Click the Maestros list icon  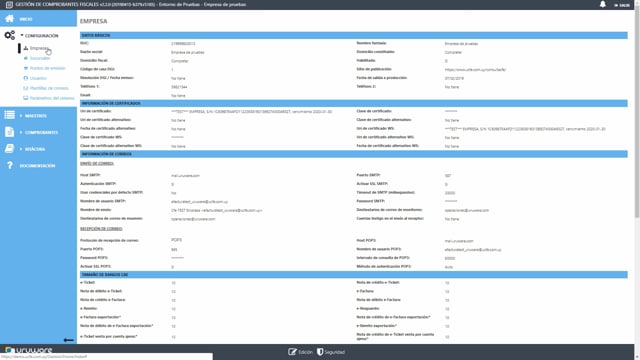[9, 115]
